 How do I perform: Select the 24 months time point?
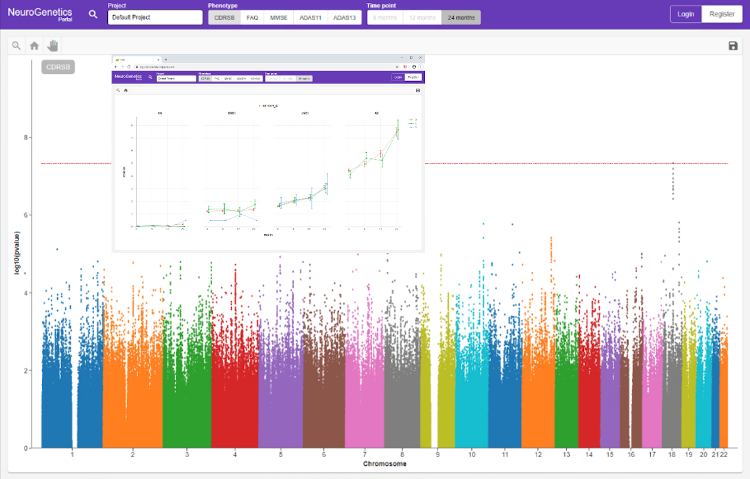(461, 17)
